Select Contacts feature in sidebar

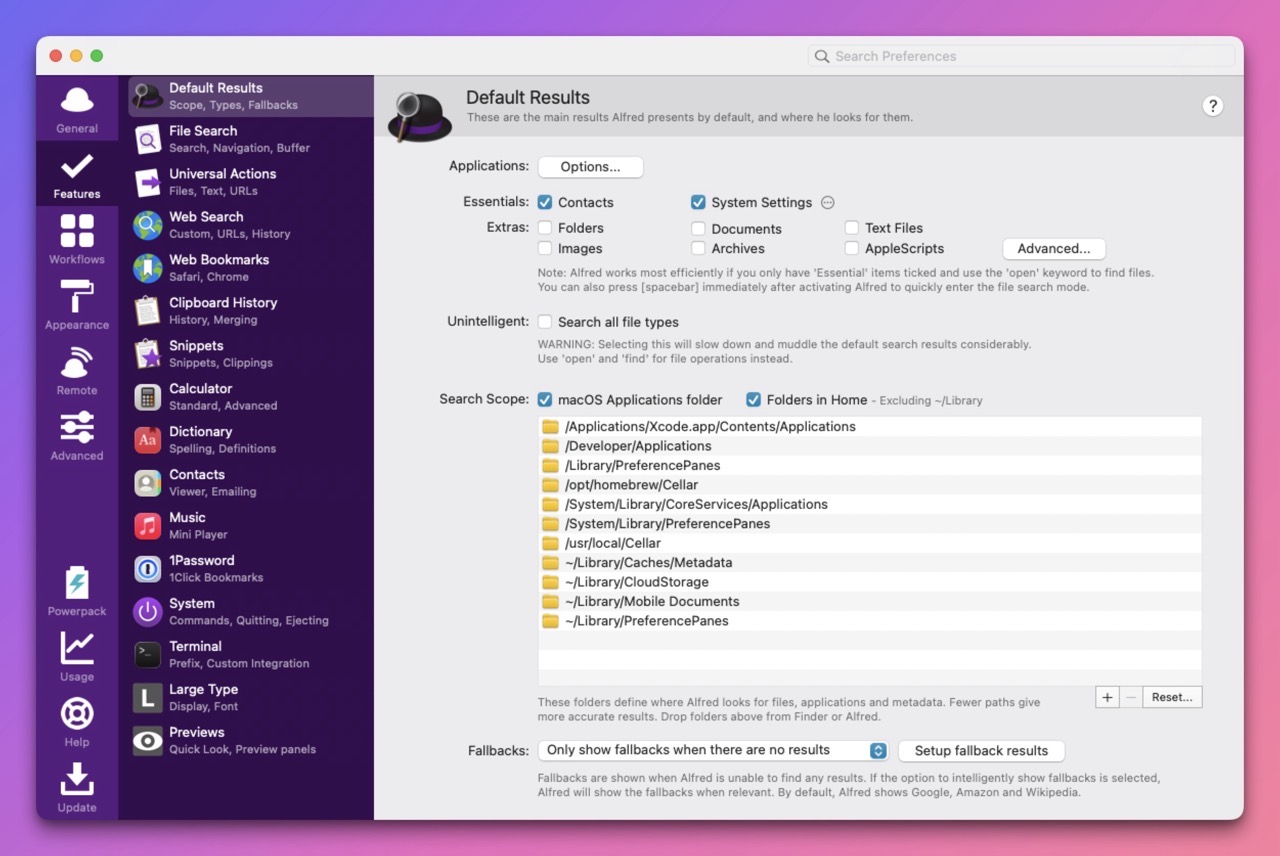tap(250, 483)
